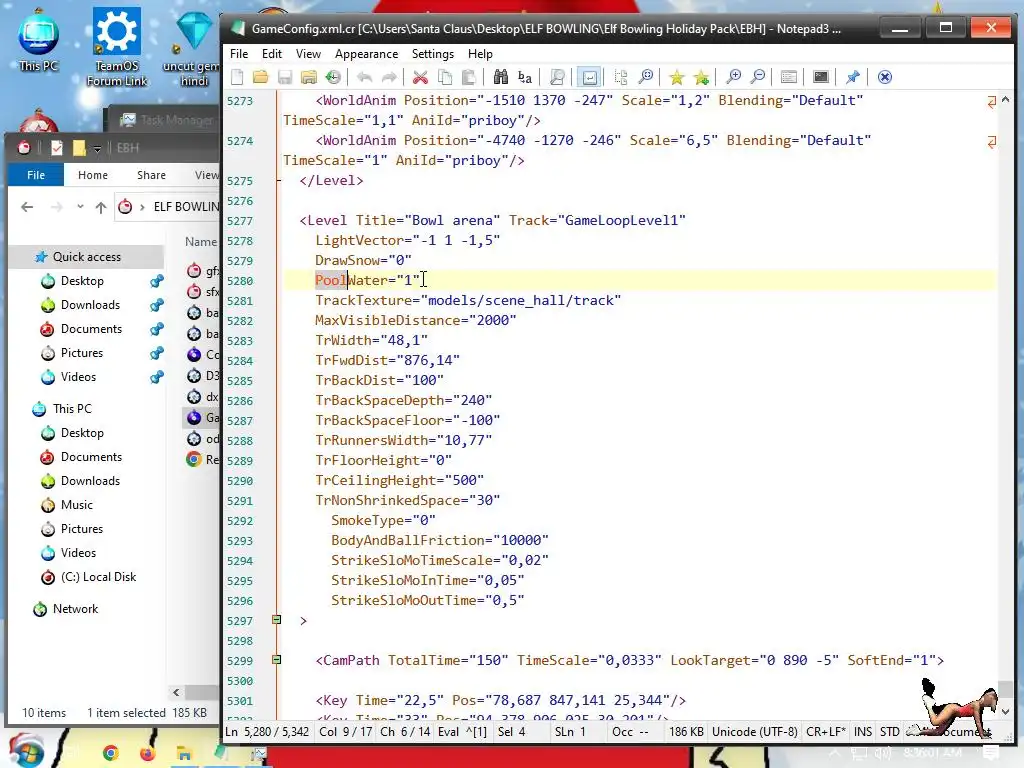Click the black console command icon
The height and width of the screenshot is (768, 1024).
pyautogui.click(x=821, y=77)
